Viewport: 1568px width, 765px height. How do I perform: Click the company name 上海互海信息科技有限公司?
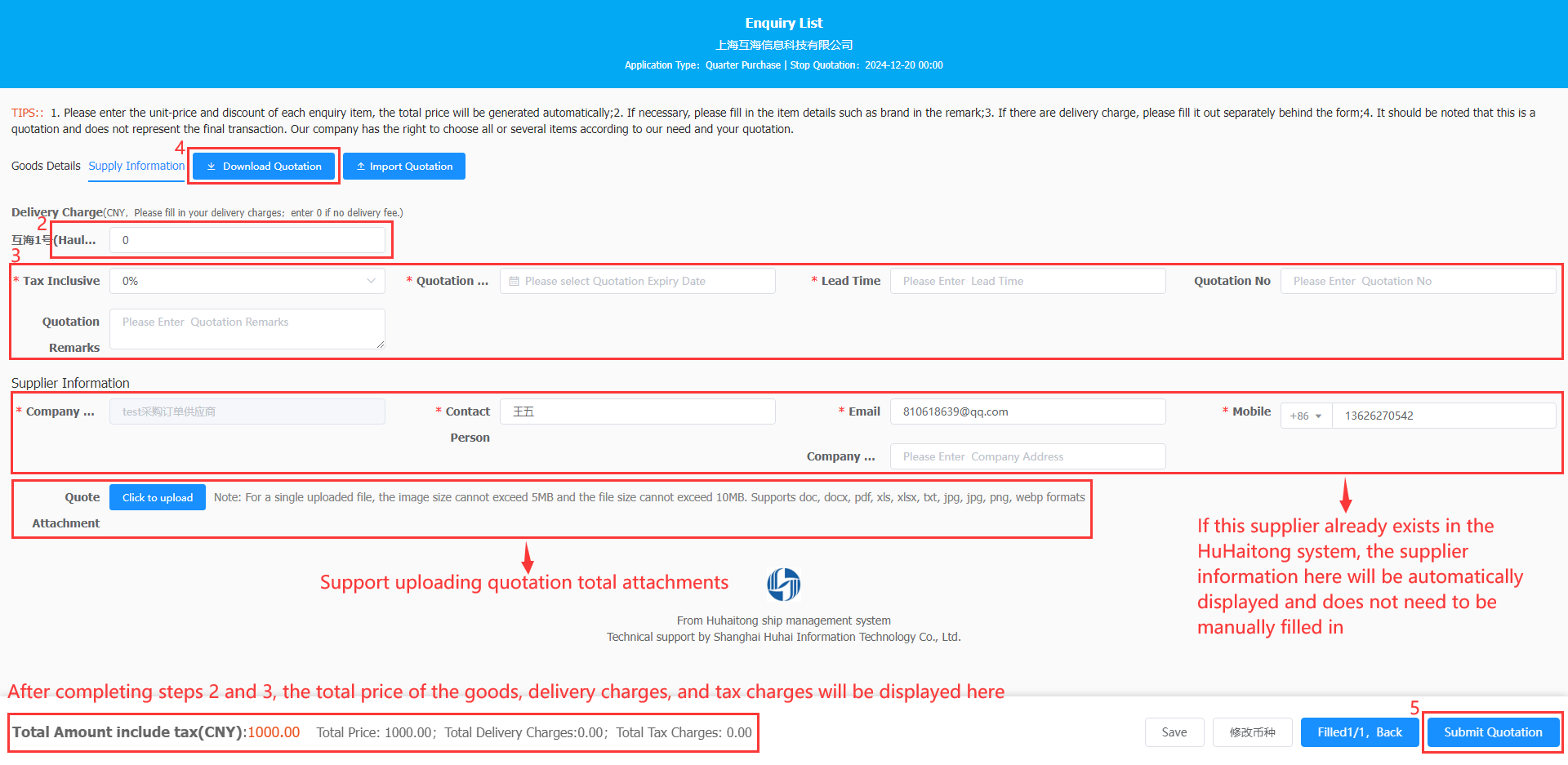pos(784,45)
